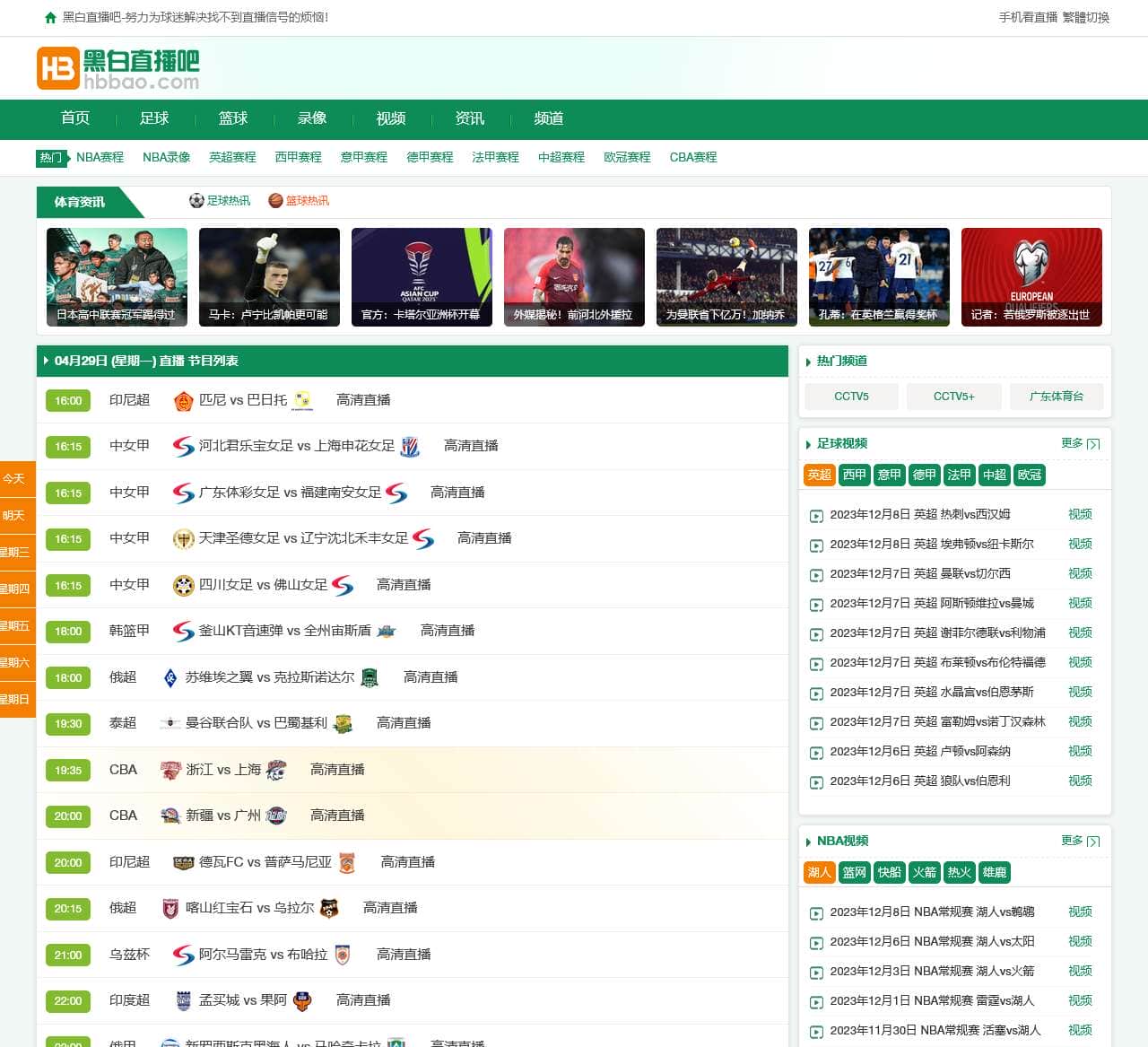This screenshot has height=1047, width=1148.
Task: Click the 广州 CBA team logo
Action: 276,816
